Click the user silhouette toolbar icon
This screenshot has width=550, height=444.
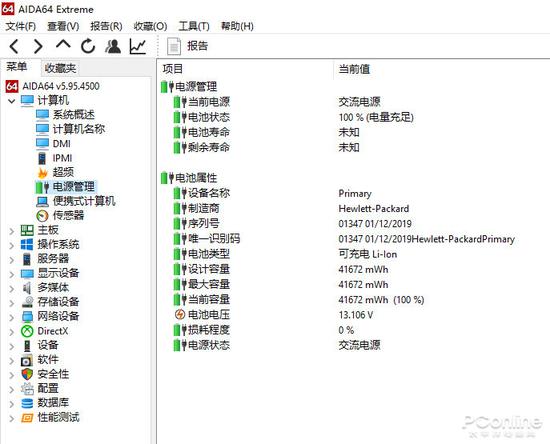113,46
